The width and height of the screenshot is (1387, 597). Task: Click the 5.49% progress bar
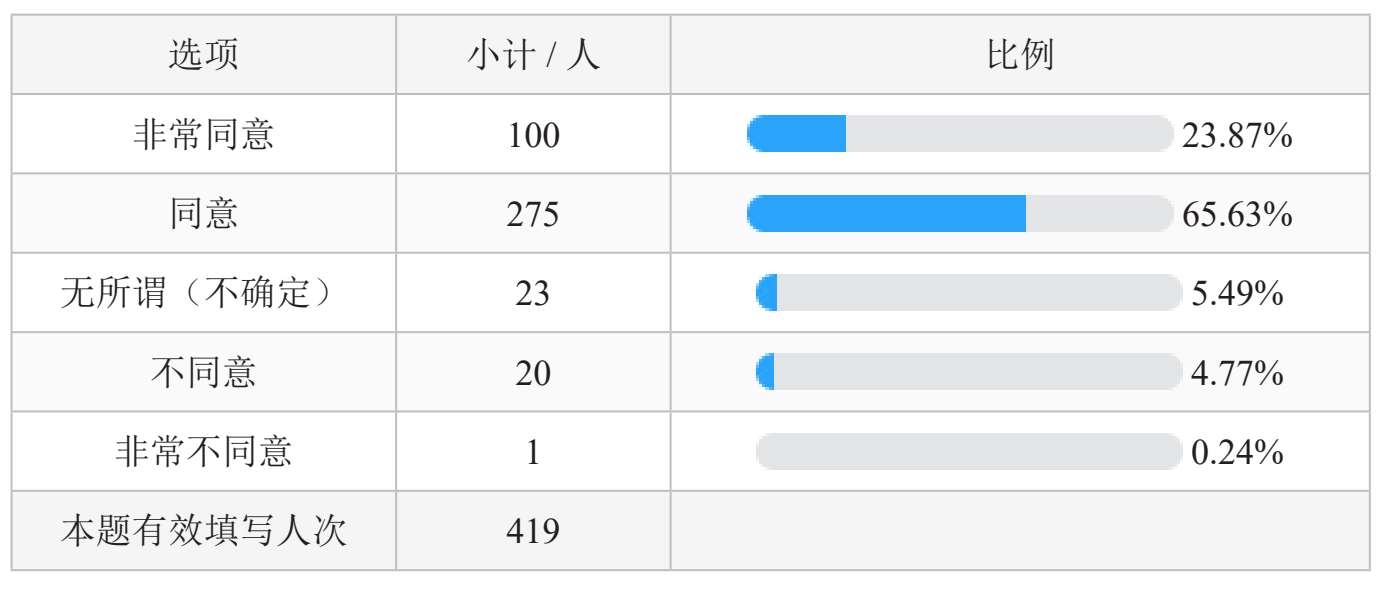(x=968, y=293)
